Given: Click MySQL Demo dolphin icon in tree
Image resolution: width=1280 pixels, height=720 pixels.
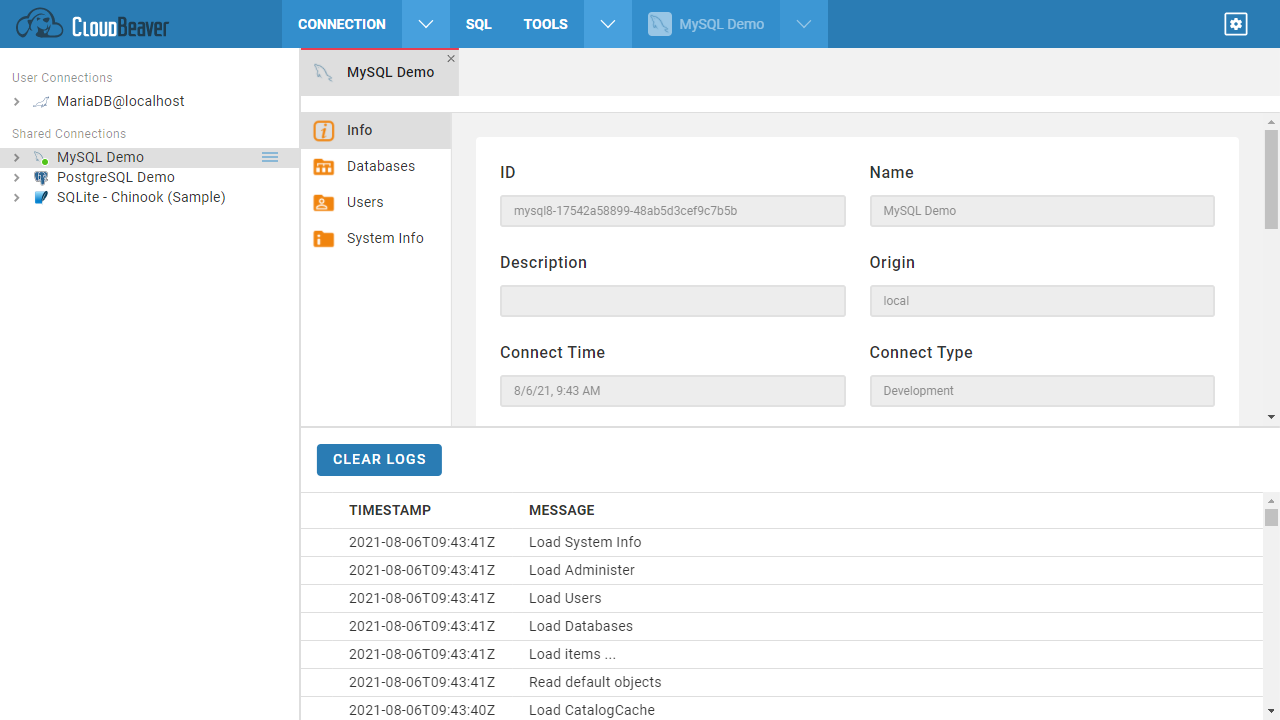Looking at the screenshot, I should point(41,157).
